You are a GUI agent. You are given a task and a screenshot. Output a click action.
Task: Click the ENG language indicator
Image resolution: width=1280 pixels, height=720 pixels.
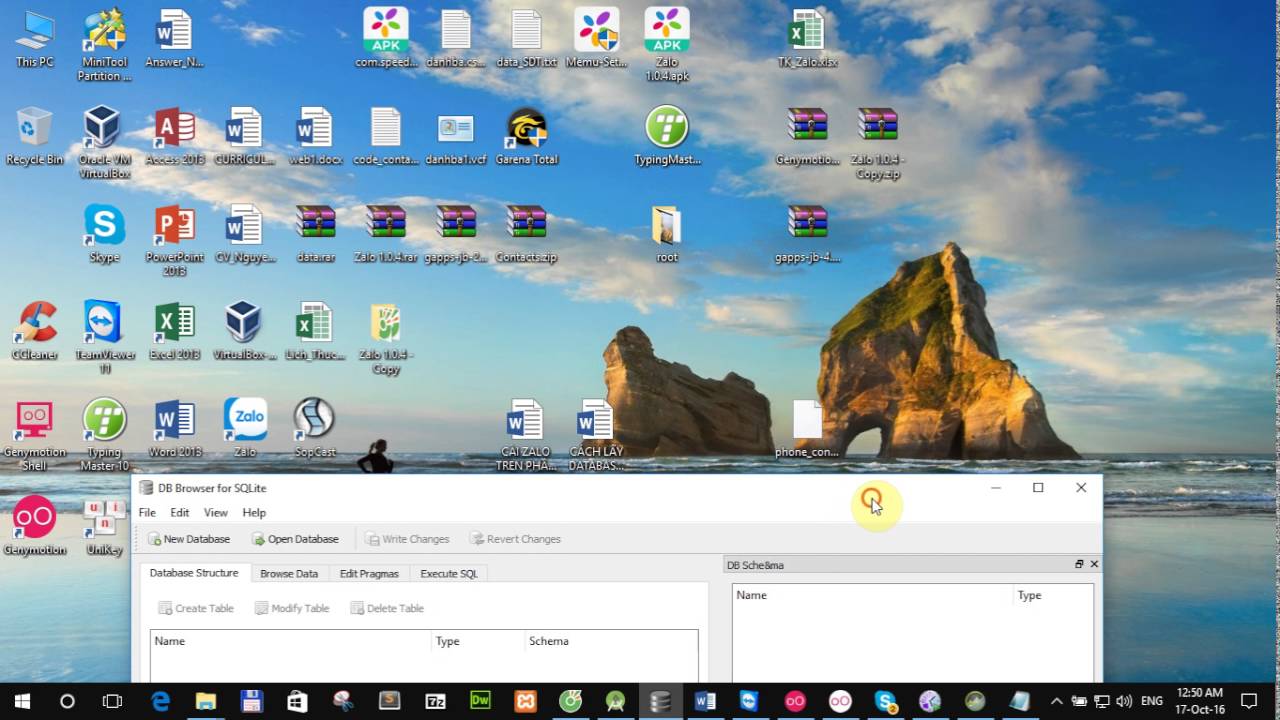click(1151, 701)
